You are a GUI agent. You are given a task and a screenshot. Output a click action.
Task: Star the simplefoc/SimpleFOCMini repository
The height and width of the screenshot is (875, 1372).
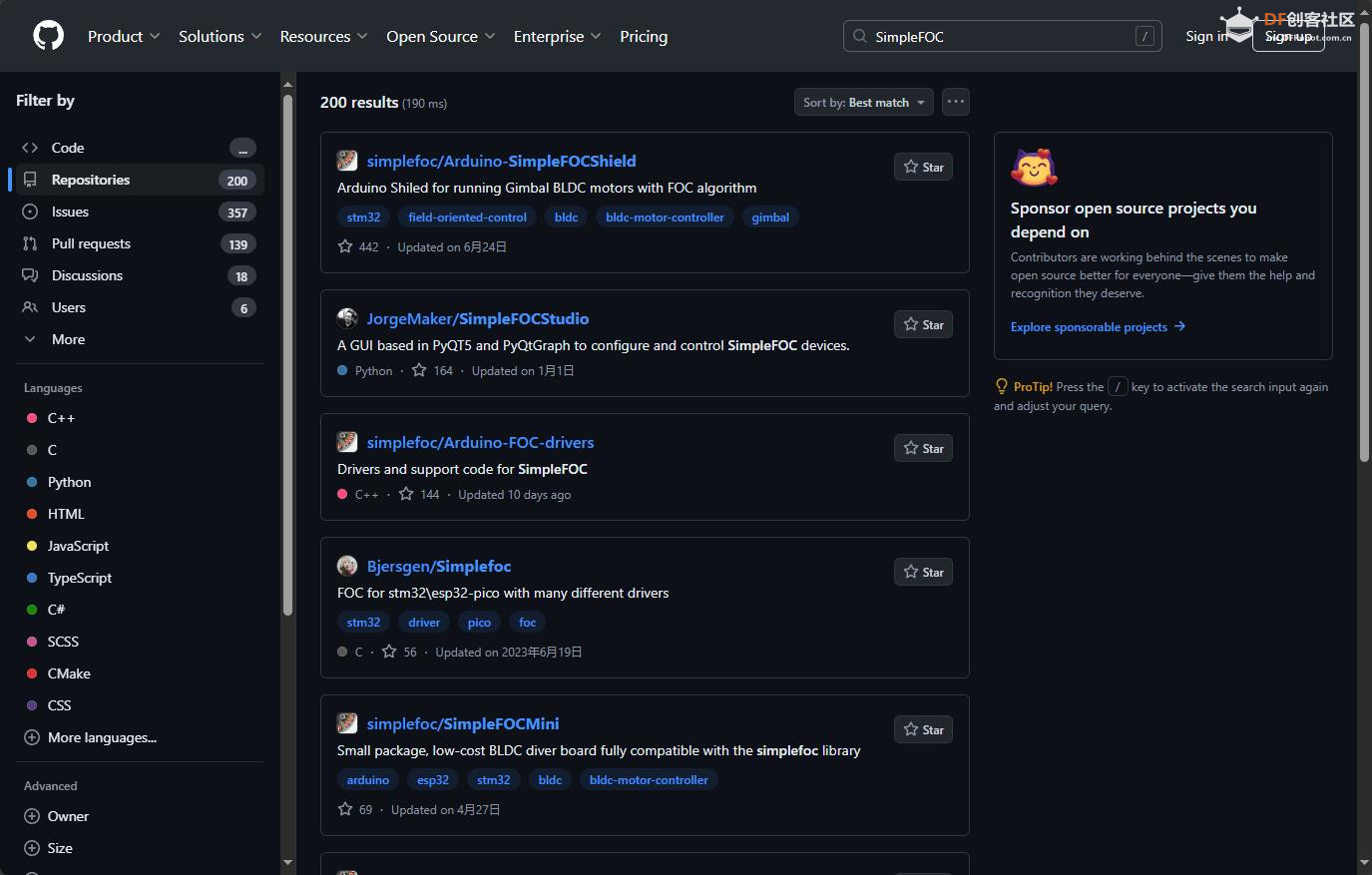(923, 729)
